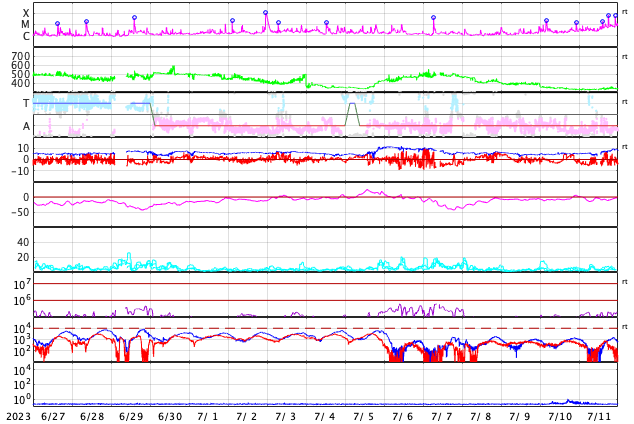Click the 7/ 6 date label
The image size is (634, 424).
pyautogui.click(x=403, y=417)
